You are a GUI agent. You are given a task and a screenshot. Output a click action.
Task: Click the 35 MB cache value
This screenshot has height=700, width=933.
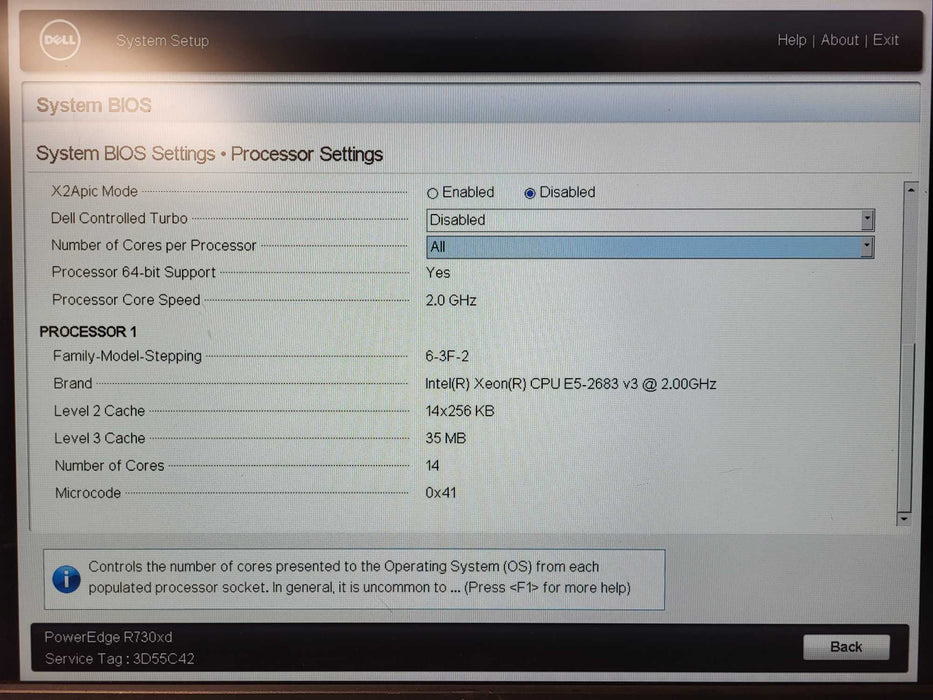(x=446, y=438)
